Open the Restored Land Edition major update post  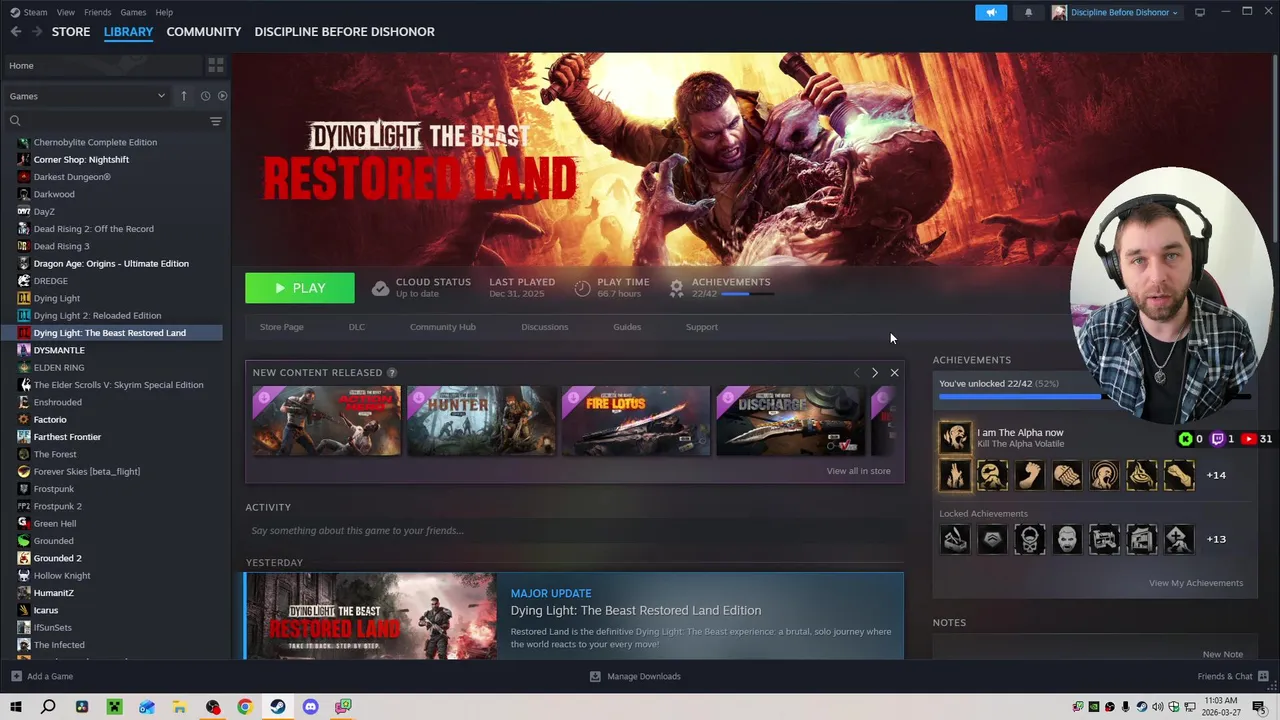(574, 616)
